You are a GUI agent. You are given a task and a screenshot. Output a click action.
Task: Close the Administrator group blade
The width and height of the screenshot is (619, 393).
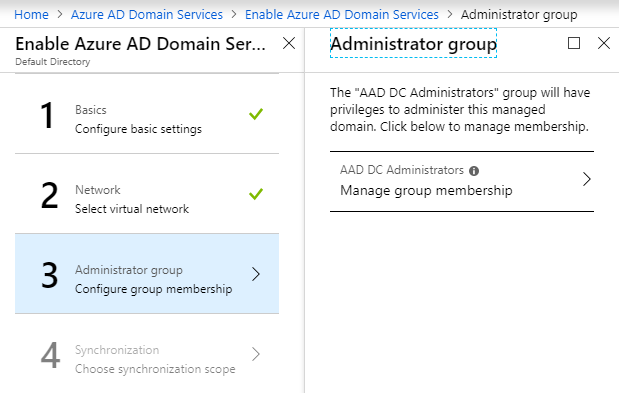tap(604, 43)
